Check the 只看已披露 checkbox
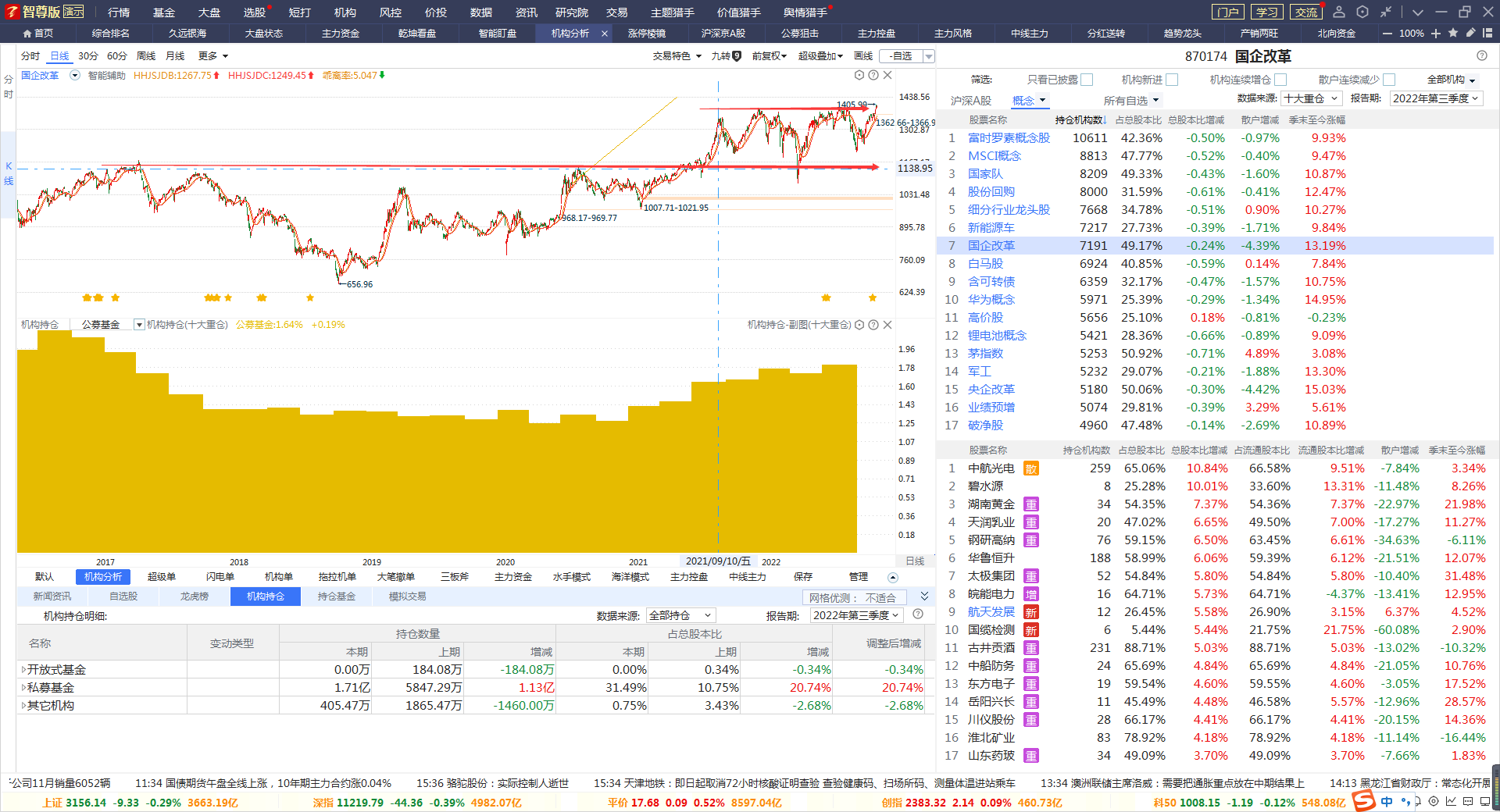 1087,80
